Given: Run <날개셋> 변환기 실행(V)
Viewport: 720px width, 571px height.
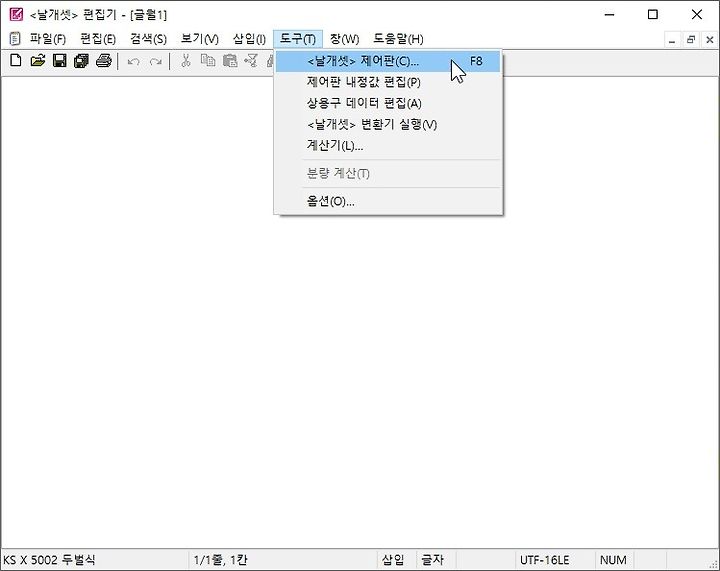Looking at the screenshot, I should pos(388,124).
